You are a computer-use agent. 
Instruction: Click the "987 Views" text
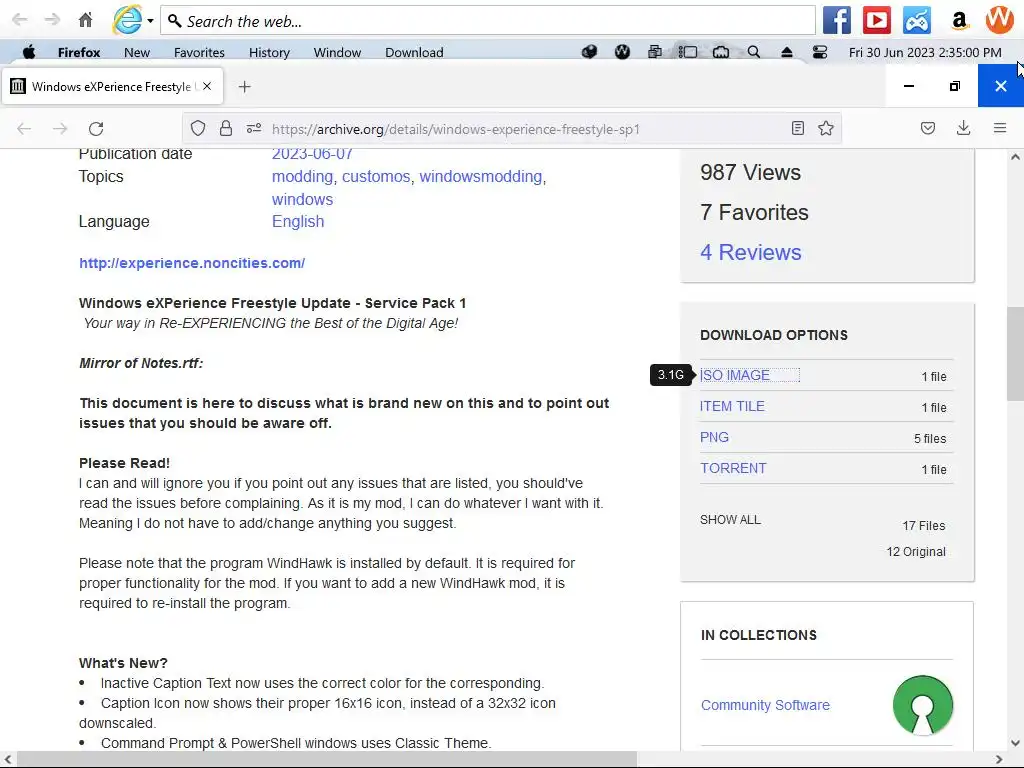click(750, 172)
